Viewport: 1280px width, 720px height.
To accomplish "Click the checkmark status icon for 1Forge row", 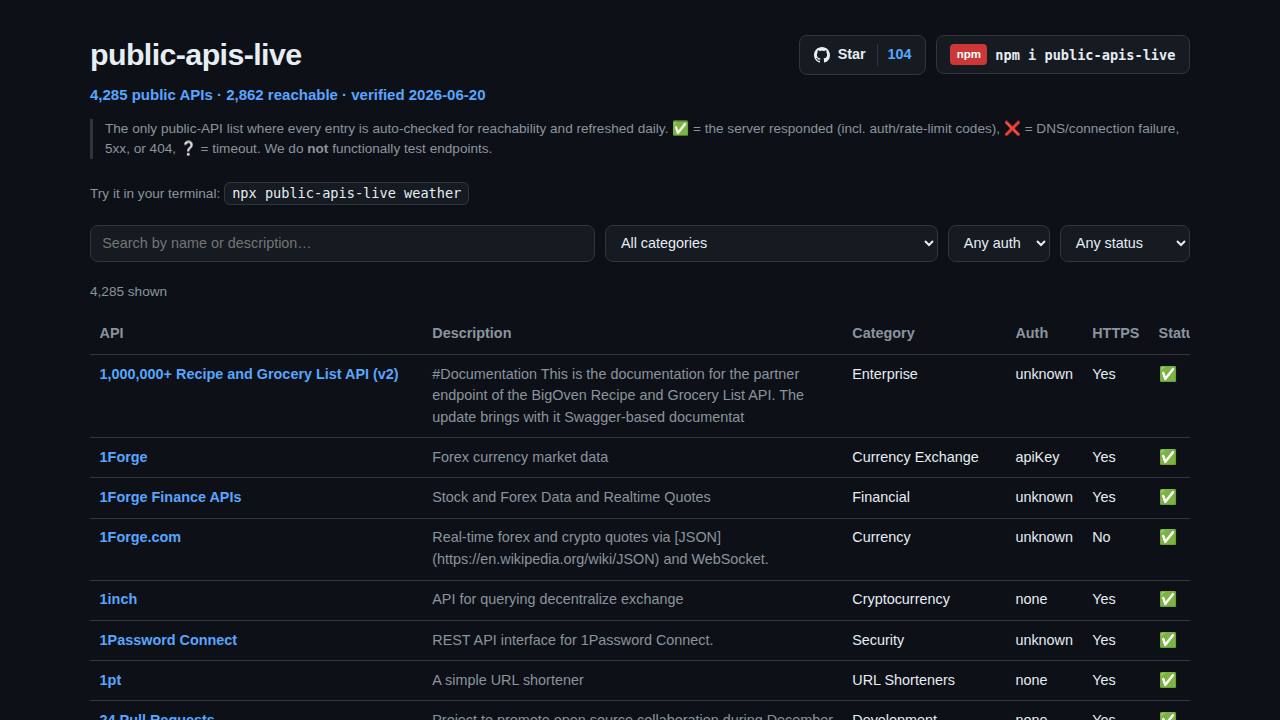I will click(x=1167, y=457).
